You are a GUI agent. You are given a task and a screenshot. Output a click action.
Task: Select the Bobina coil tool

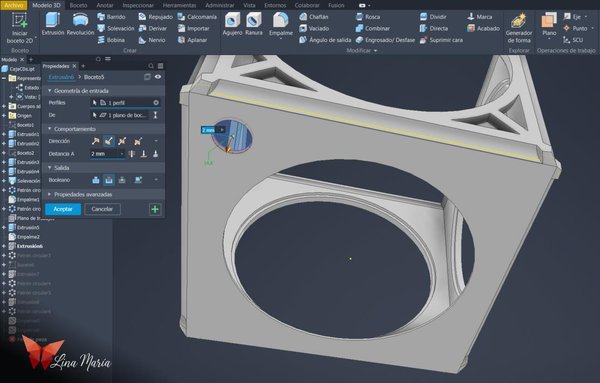(111, 40)
